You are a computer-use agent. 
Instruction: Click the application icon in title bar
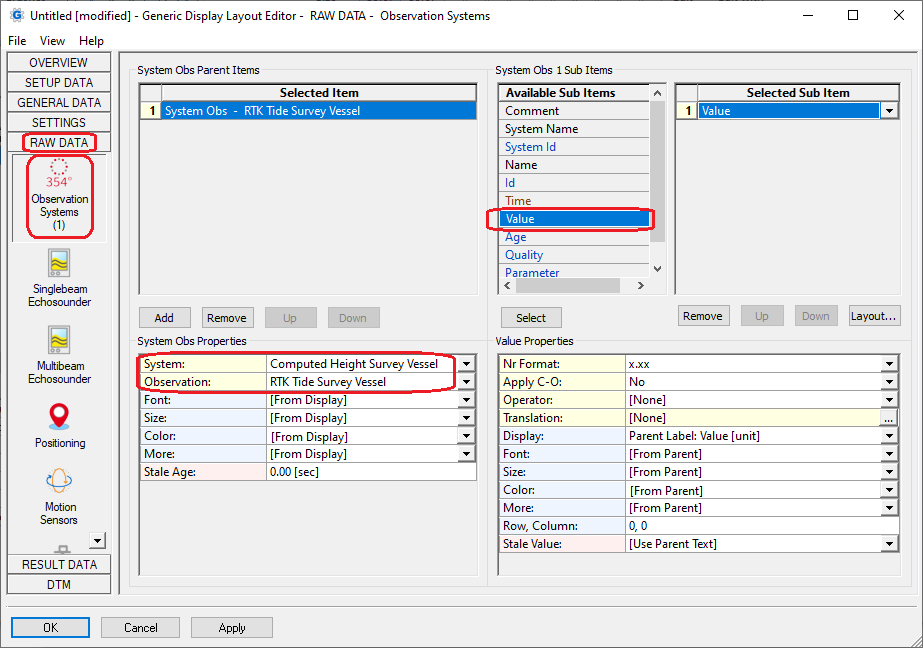(x=16, y=16)
